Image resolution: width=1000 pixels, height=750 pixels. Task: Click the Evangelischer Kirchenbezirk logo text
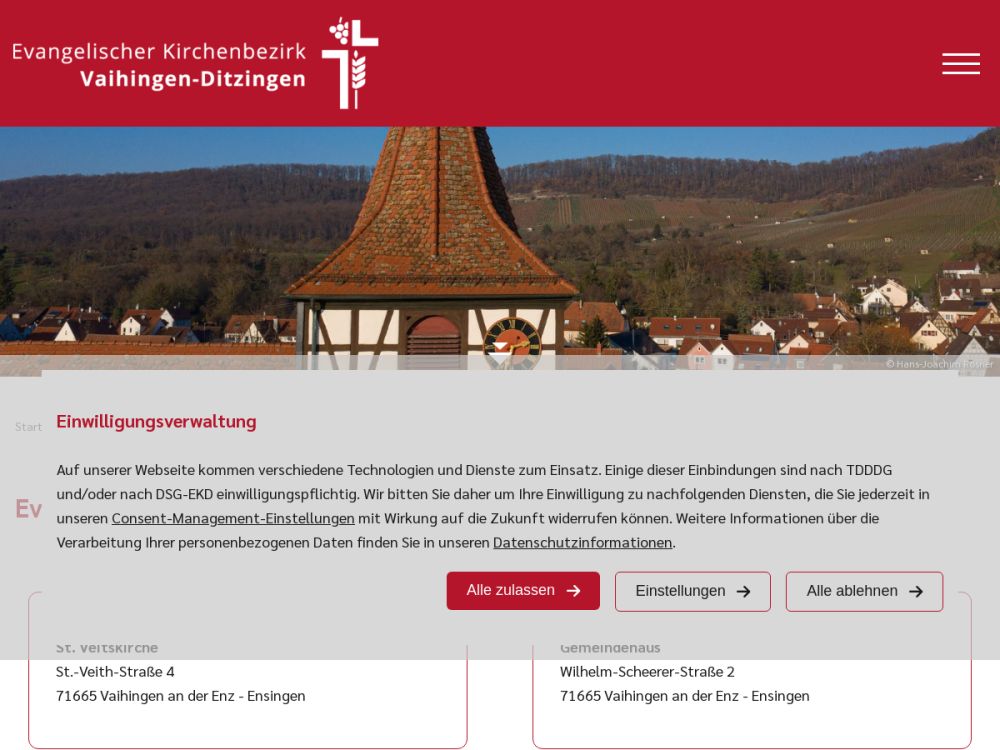click(159, 51)
